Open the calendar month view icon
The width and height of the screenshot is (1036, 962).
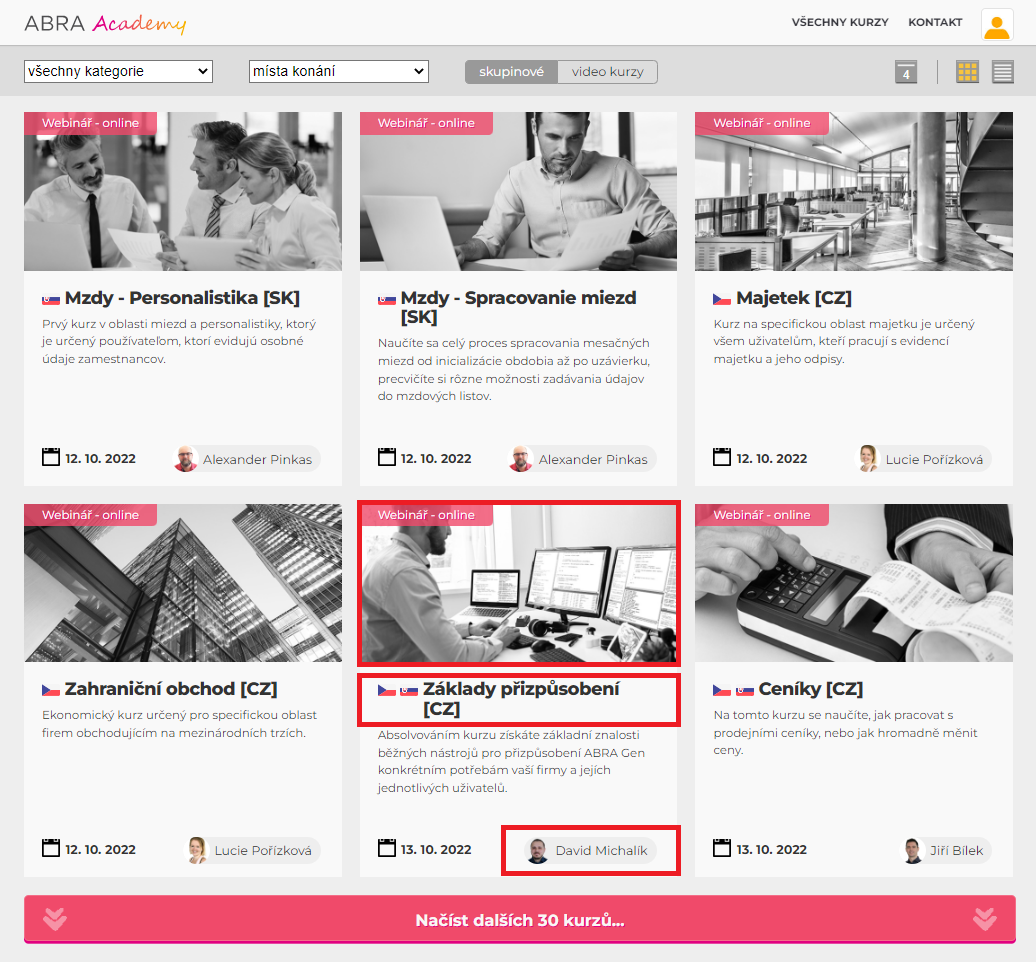(906, 72)
